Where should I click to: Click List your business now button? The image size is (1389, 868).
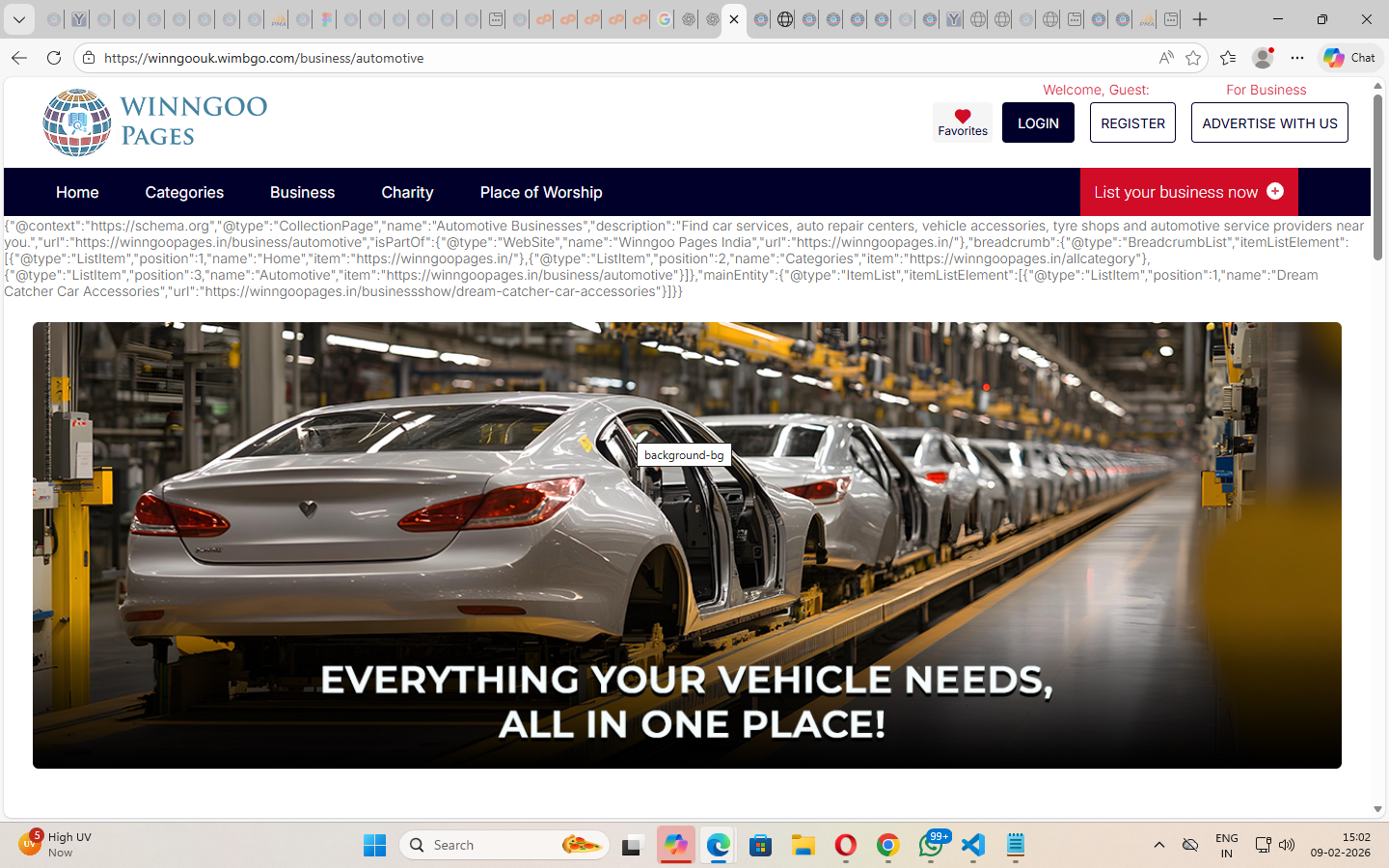pos(1188,193)
